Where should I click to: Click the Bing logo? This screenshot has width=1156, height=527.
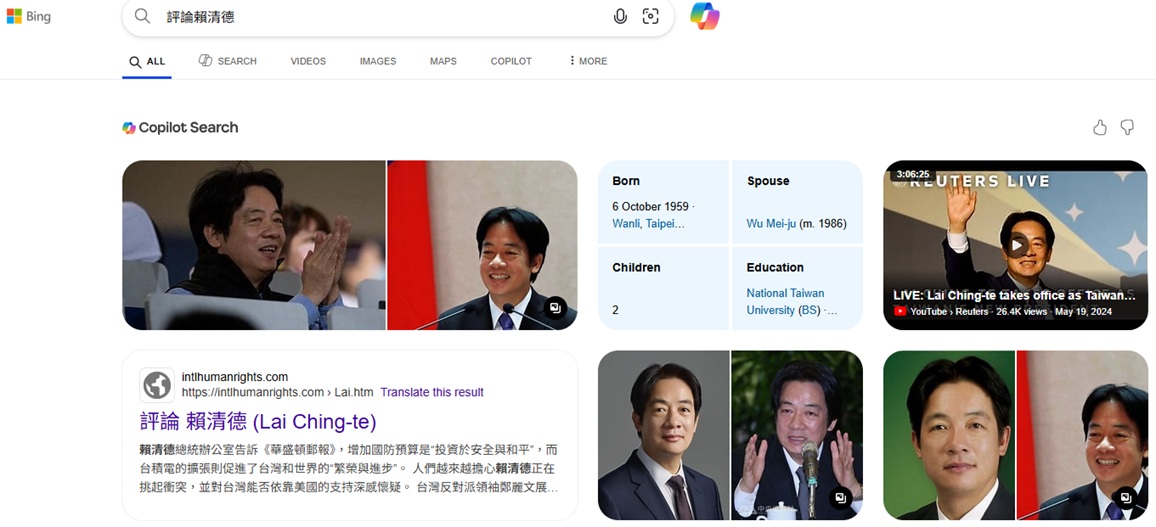28,17
